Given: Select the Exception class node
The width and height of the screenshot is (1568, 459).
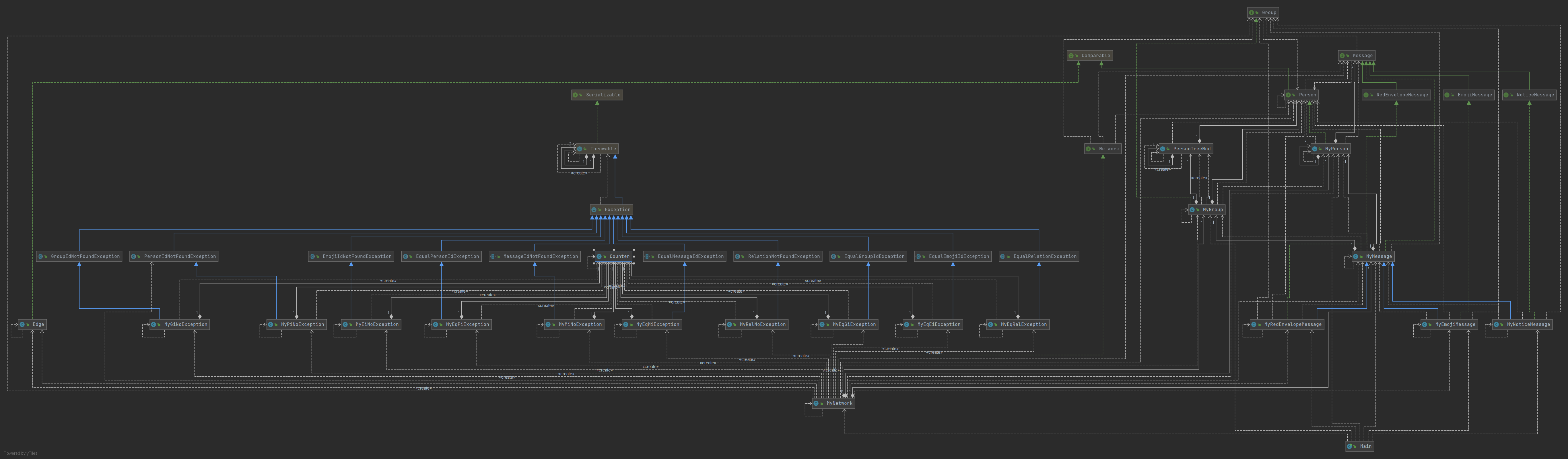Looking at the screenshot, I should pos(612,209).
